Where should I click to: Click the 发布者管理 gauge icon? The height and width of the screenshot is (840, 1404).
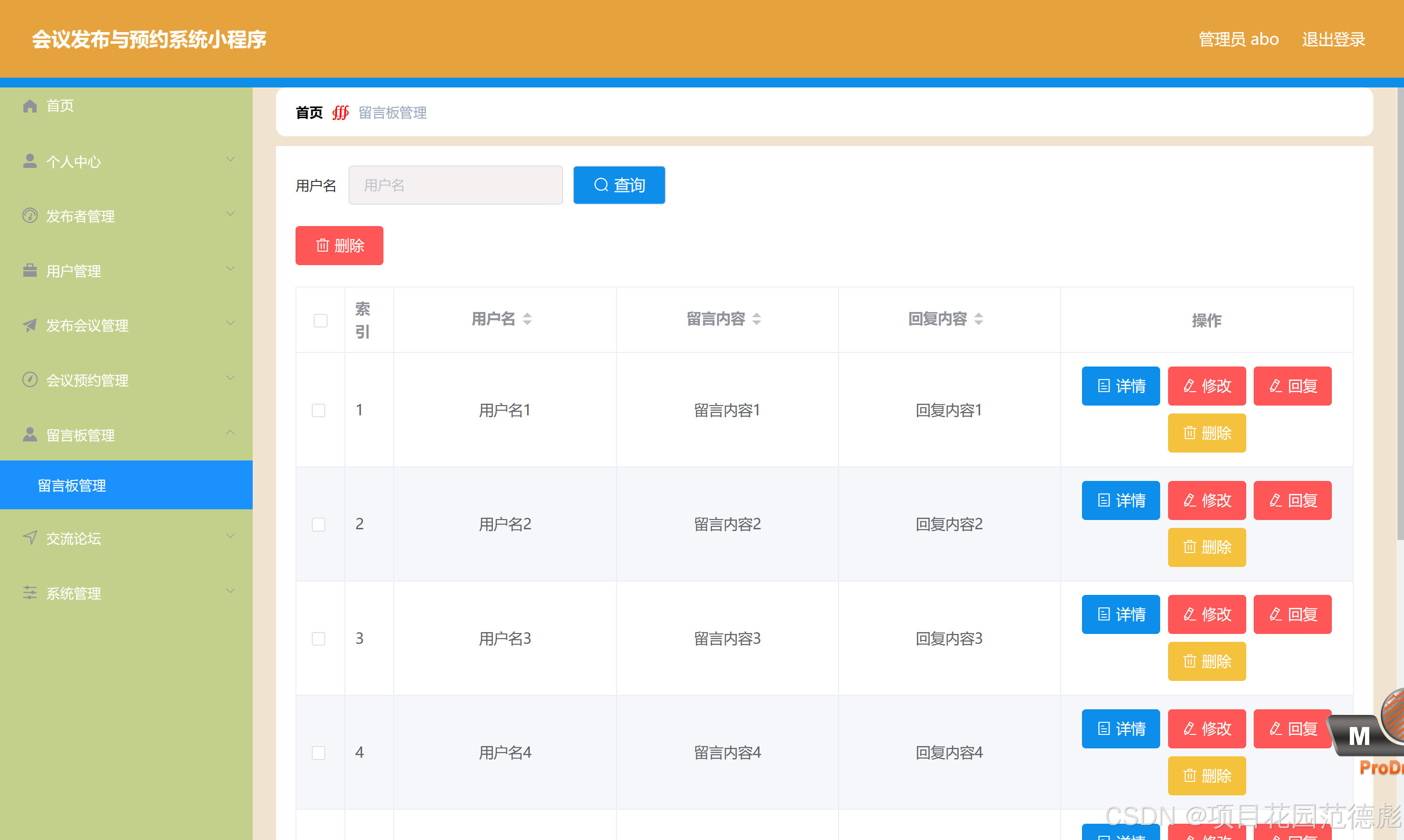coord(30,216)
